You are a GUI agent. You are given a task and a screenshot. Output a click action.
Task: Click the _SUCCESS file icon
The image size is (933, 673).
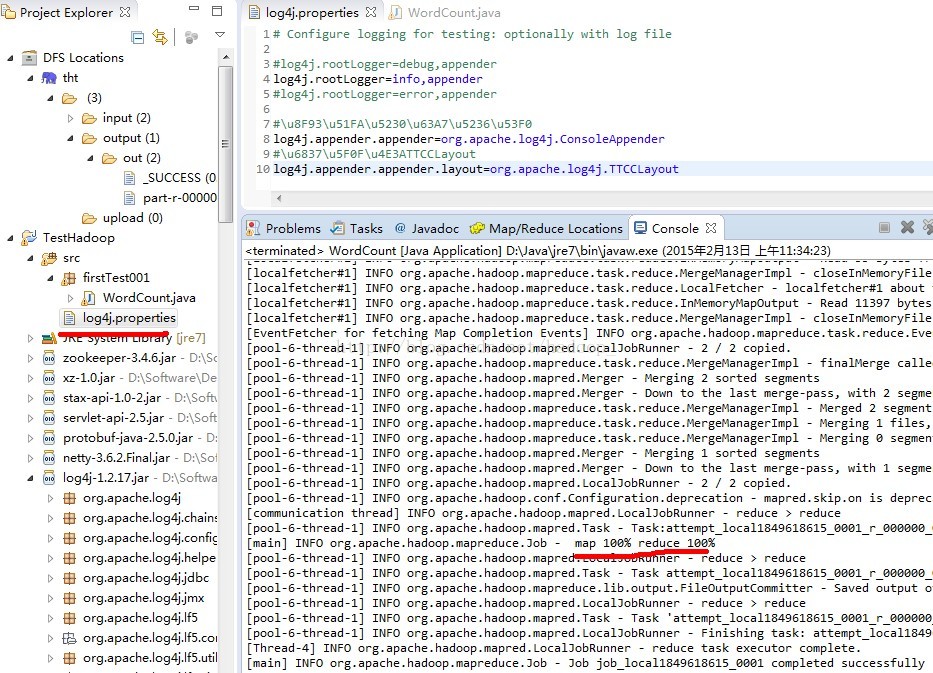(129, 178)
